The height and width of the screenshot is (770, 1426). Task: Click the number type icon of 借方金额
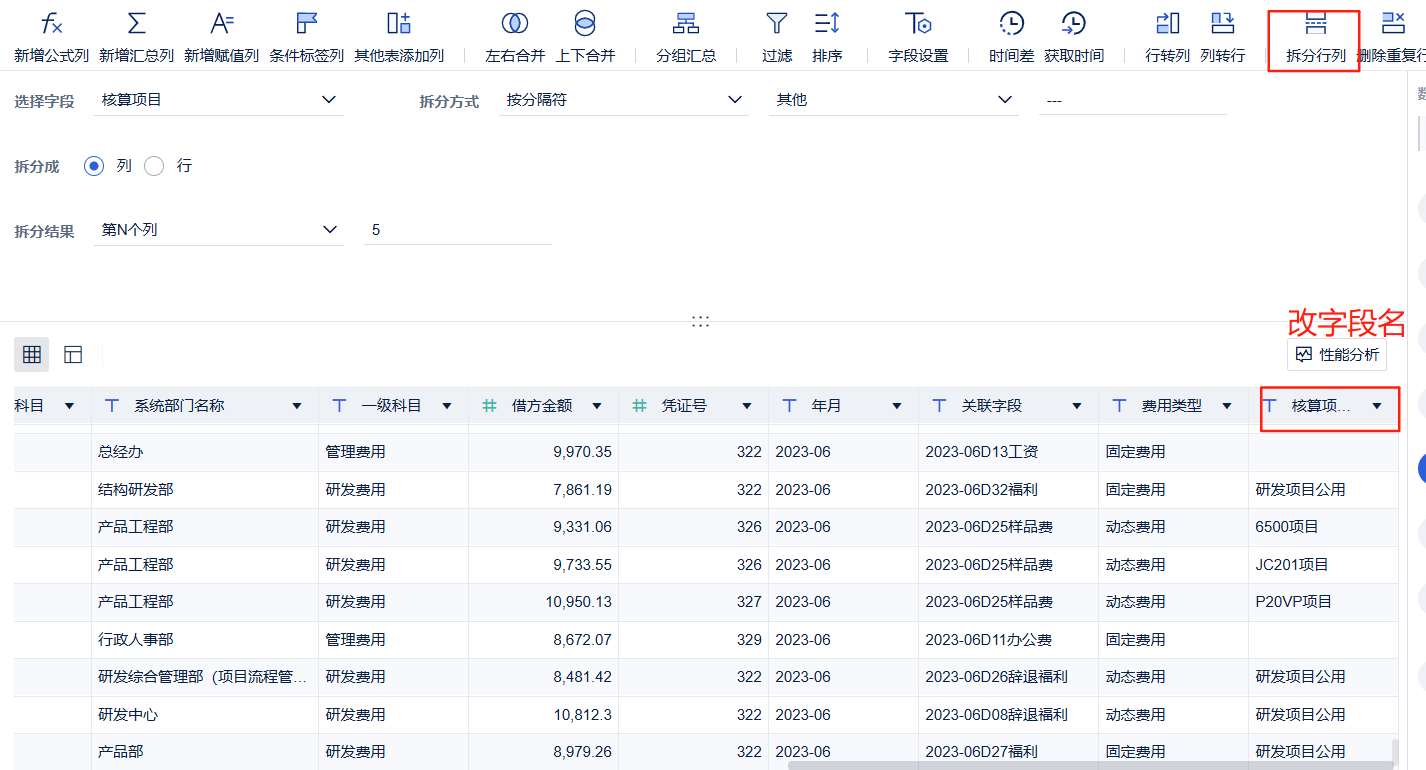click(x=489, y=406)
